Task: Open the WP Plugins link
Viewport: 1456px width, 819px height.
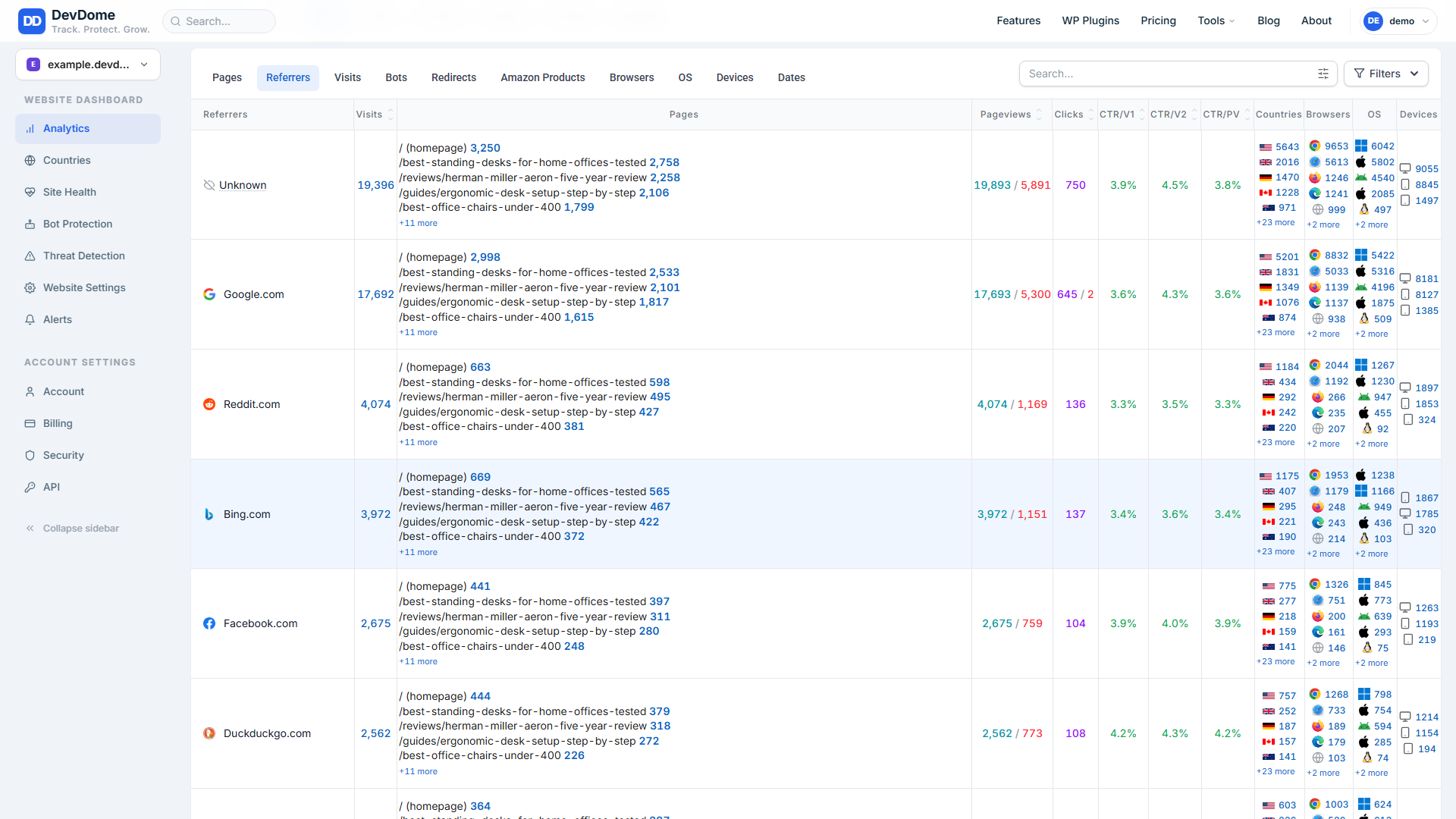Action: (1090, 21)
